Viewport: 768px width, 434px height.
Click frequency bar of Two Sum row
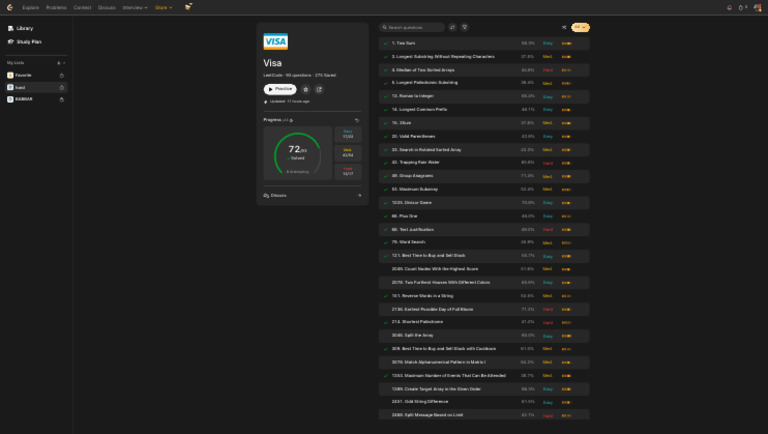[567, 44]
